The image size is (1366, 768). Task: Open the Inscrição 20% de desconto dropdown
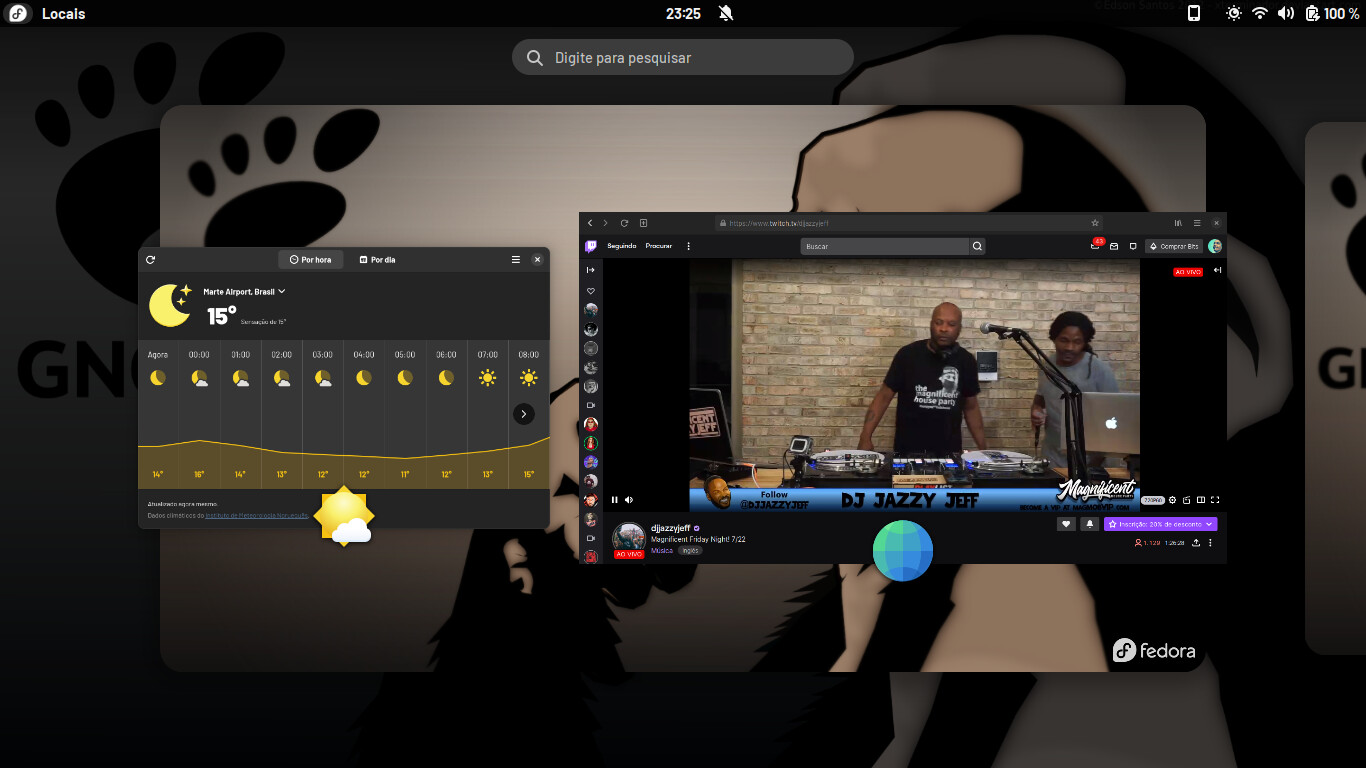(1161, 524)
